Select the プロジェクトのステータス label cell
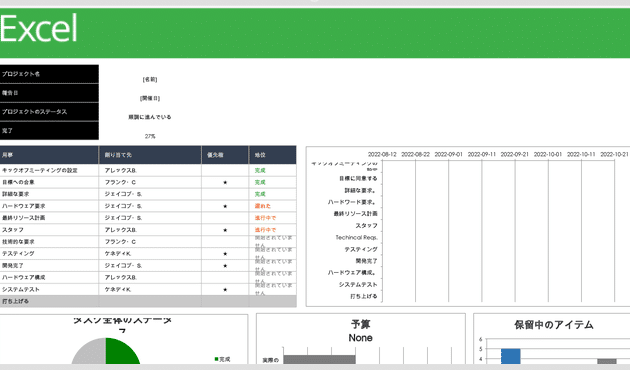 pos(49,112)
